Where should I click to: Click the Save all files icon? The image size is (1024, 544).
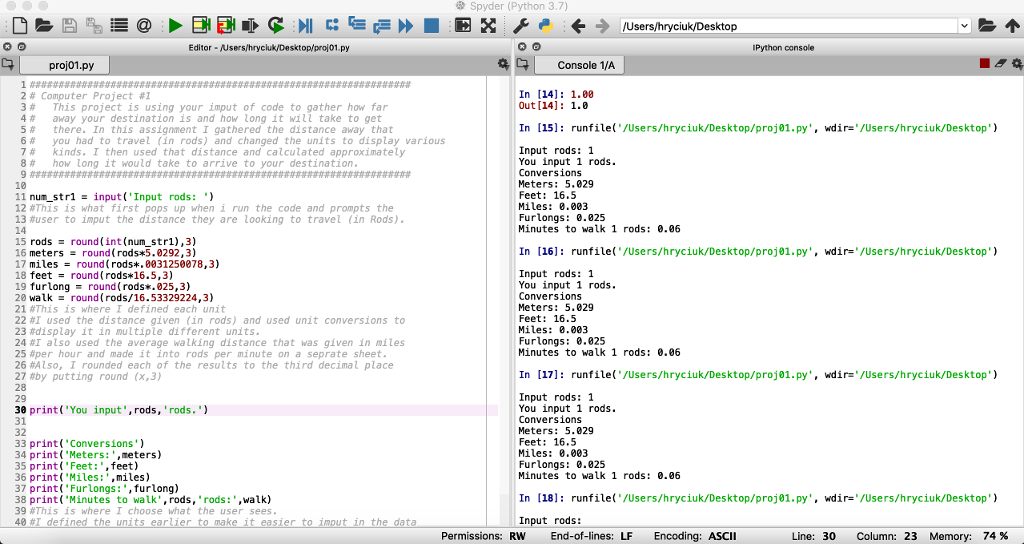pyautogui.click(x=94, y=25)
